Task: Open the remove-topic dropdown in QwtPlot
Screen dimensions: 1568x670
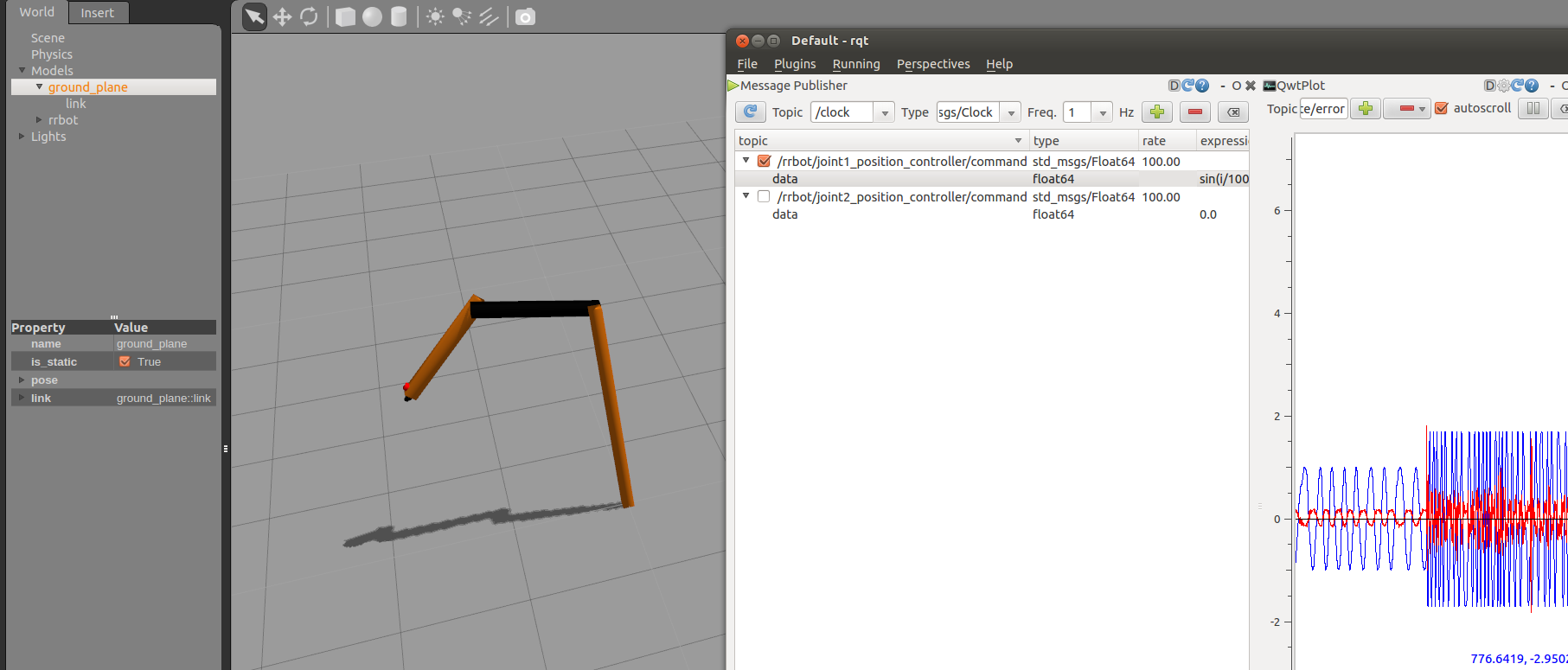Action: pyautogui.click(x=1422, y=108)
